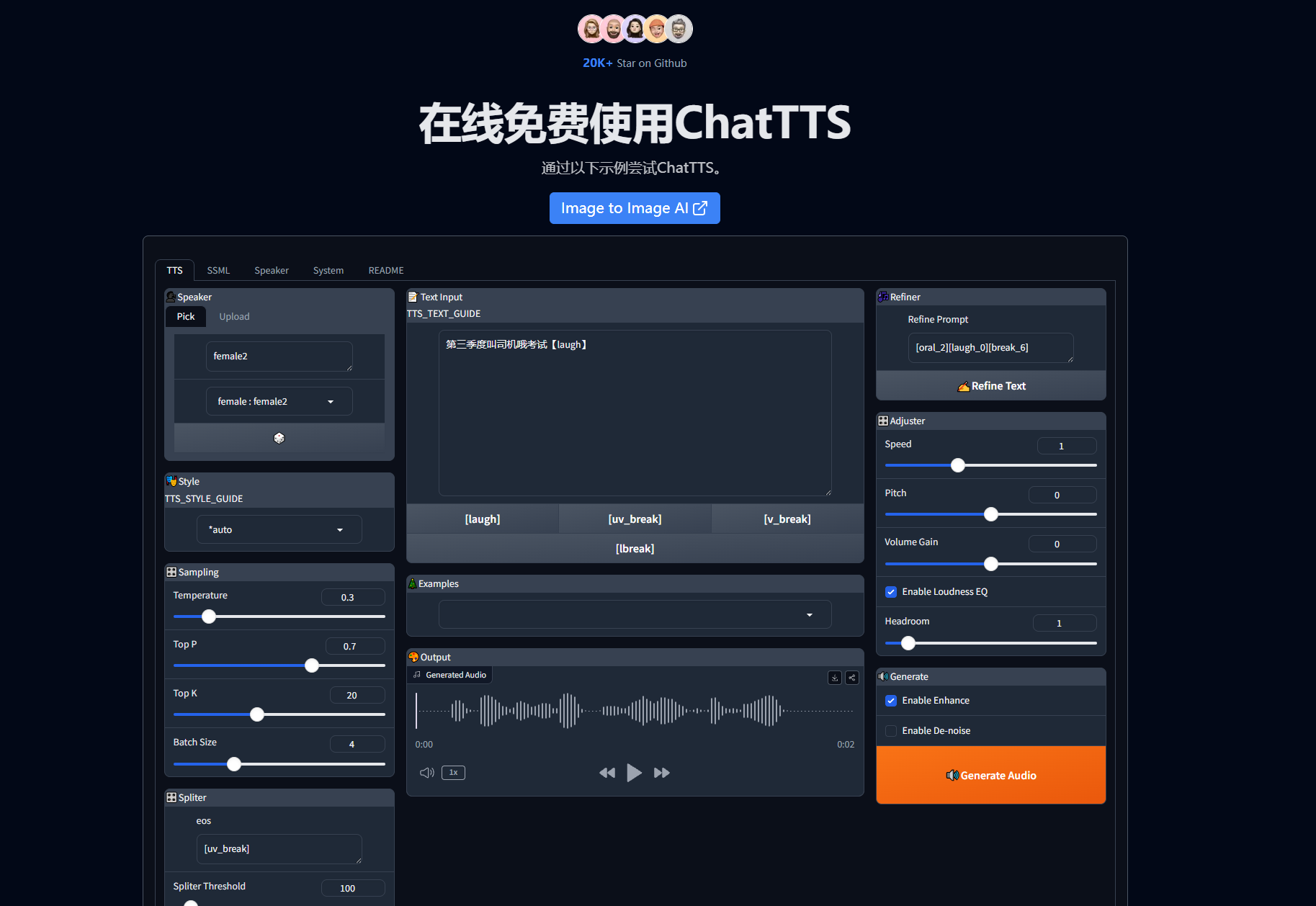Click the audio waveform to seek

pyautogui.click(x=635, y=711)
